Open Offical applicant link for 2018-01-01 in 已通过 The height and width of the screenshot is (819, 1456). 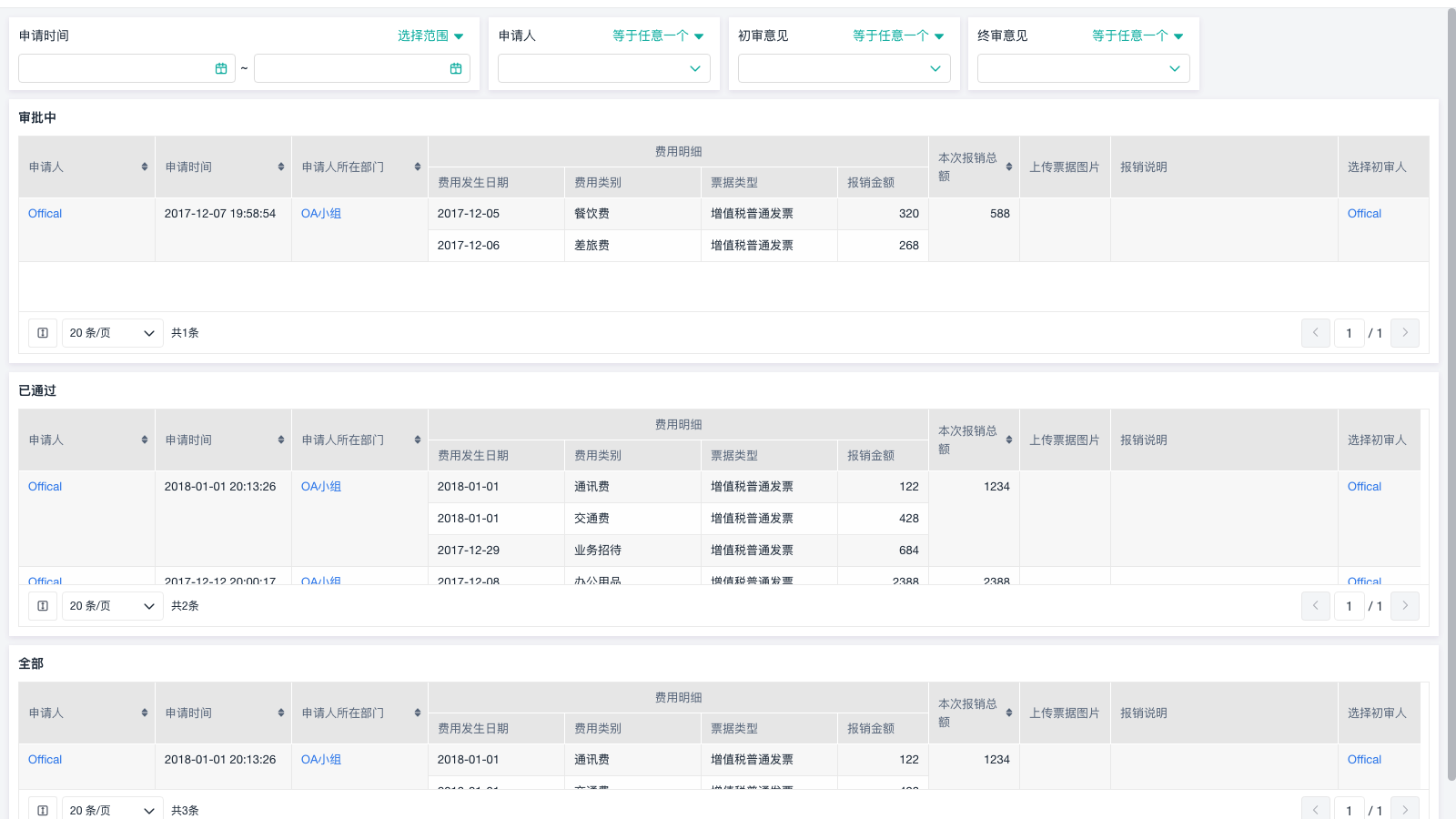coord(45,487)
